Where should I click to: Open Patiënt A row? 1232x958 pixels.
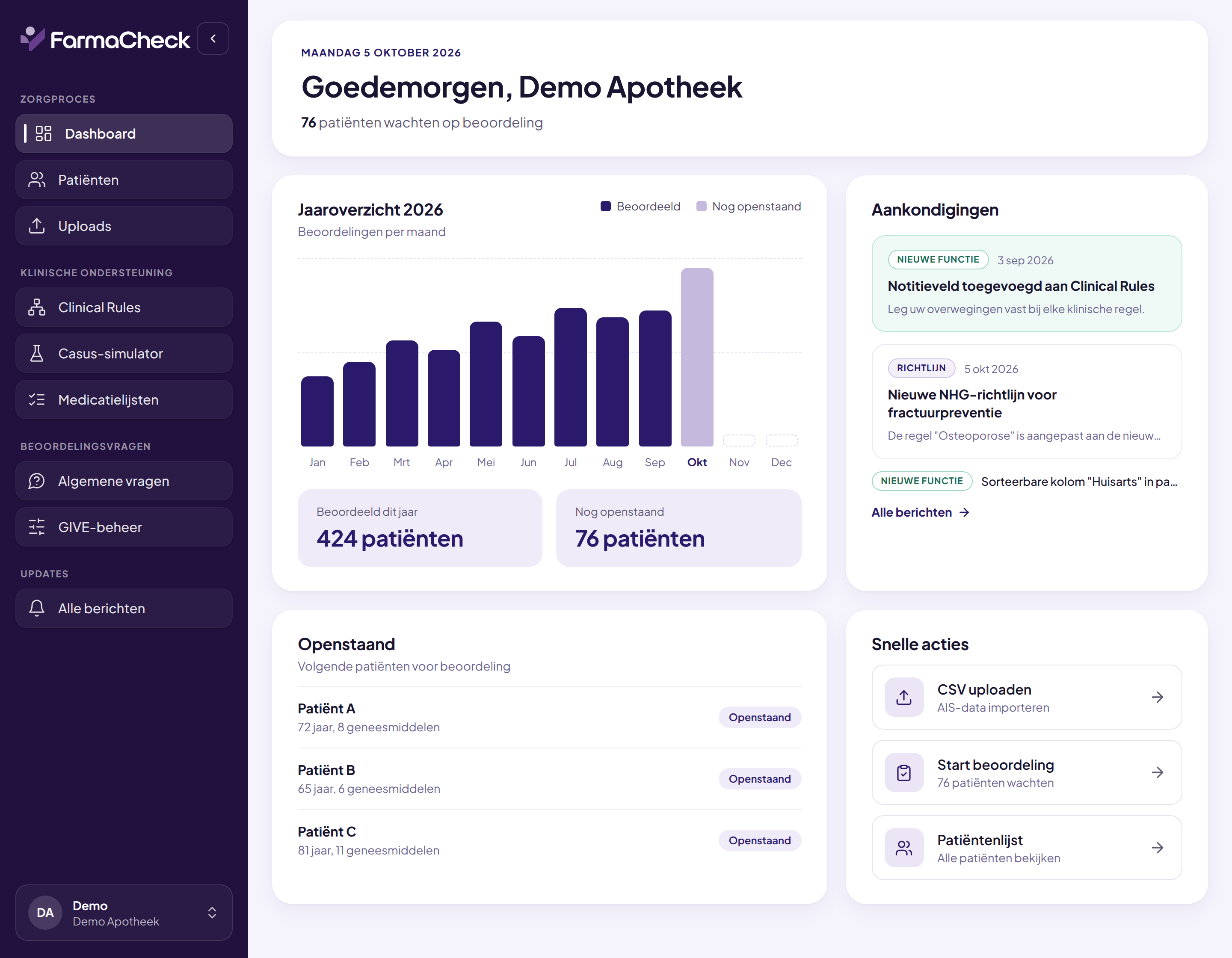tap(549, 717)
